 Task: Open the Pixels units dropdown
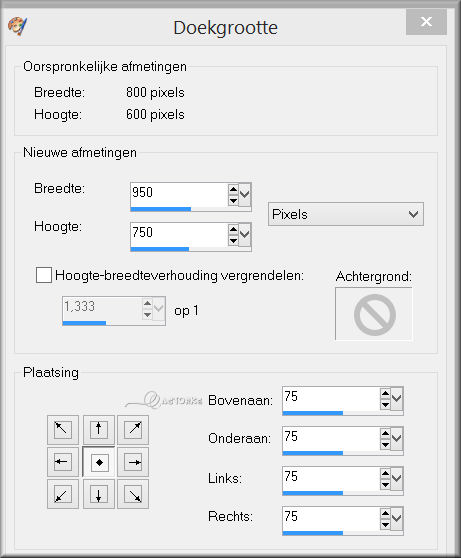pyautogui.click(x=346, y=214)
